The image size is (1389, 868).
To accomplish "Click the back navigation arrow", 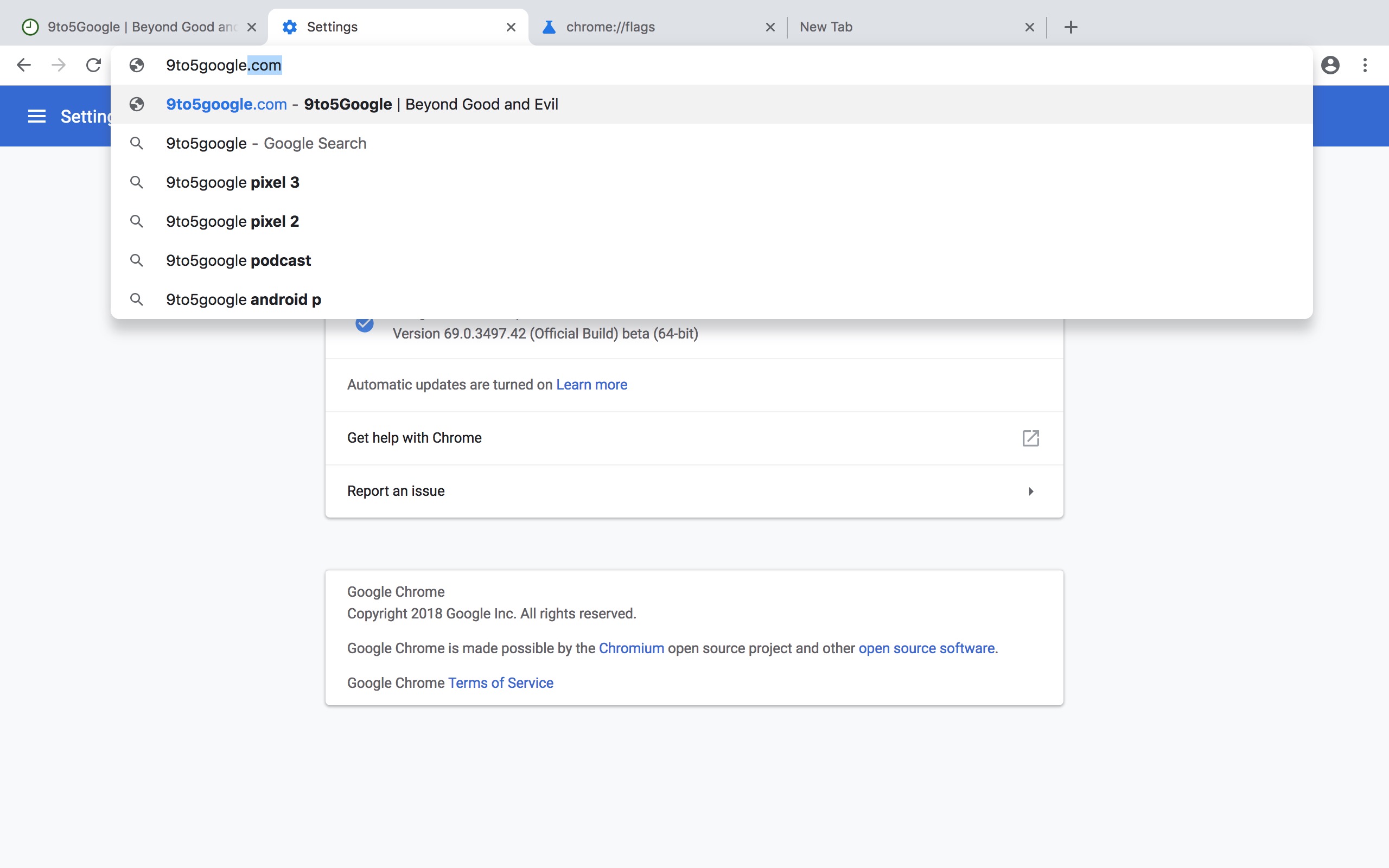I will coord(24,65).
